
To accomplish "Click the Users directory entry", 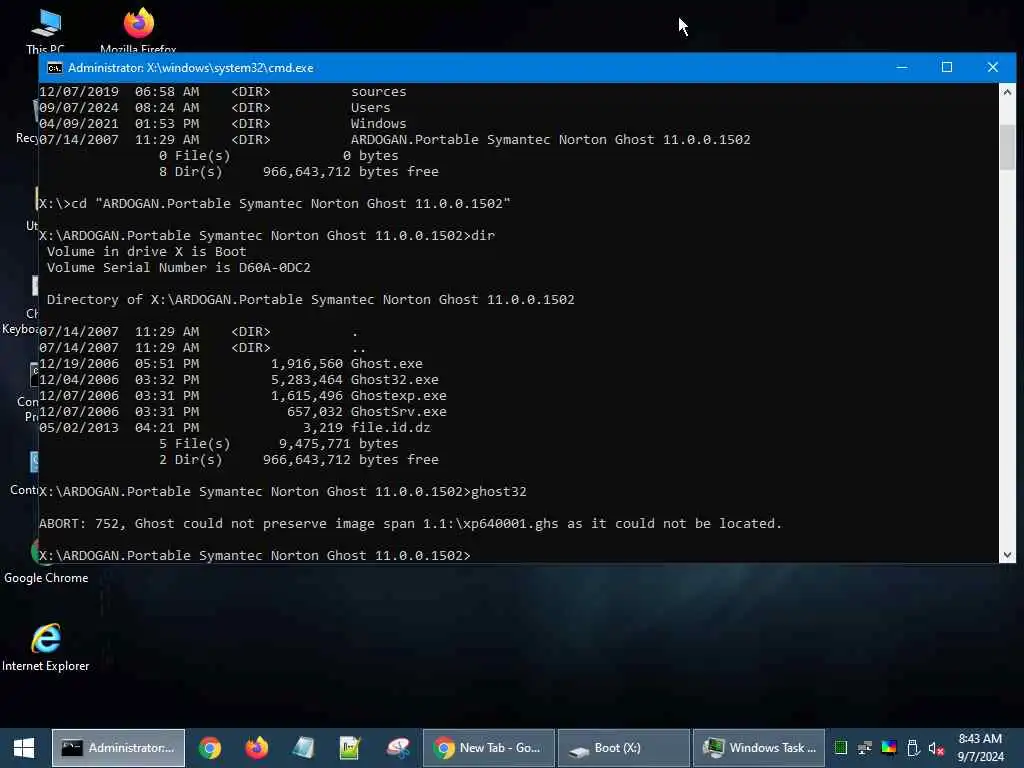I will (x=215, y=107).
